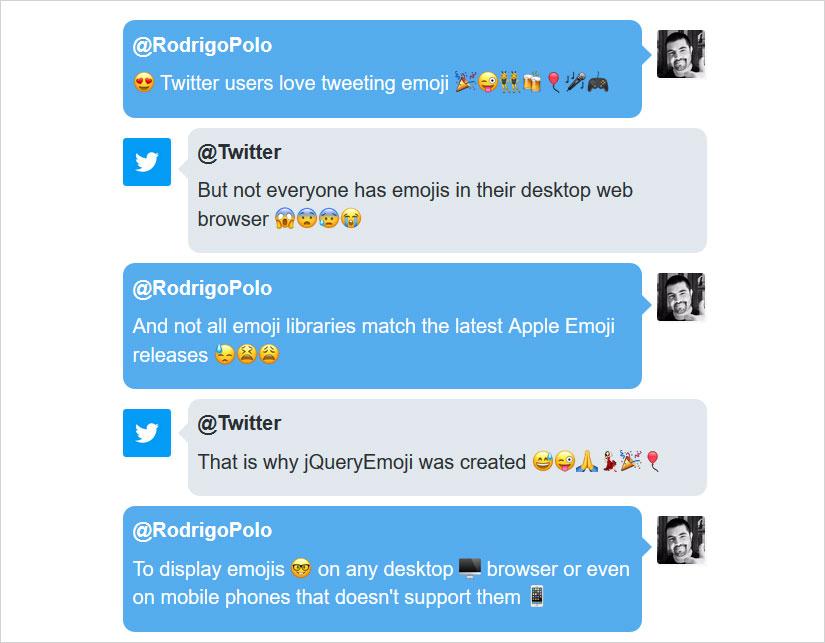This screenshot has height=643, width=825.
Task: Open the top @RodrigoPolo handle link
Action: click(202, 45)
